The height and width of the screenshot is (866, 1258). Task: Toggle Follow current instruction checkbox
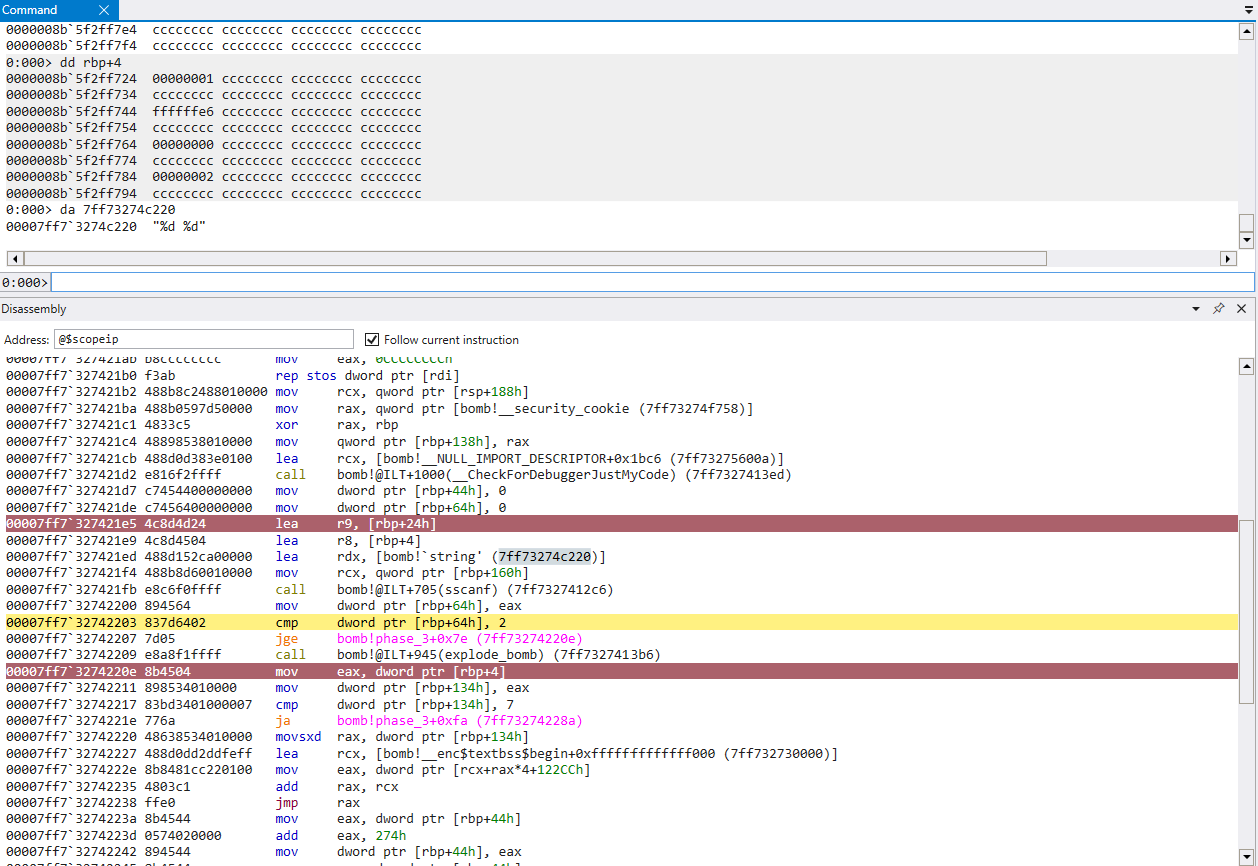(x=373, y=339)
